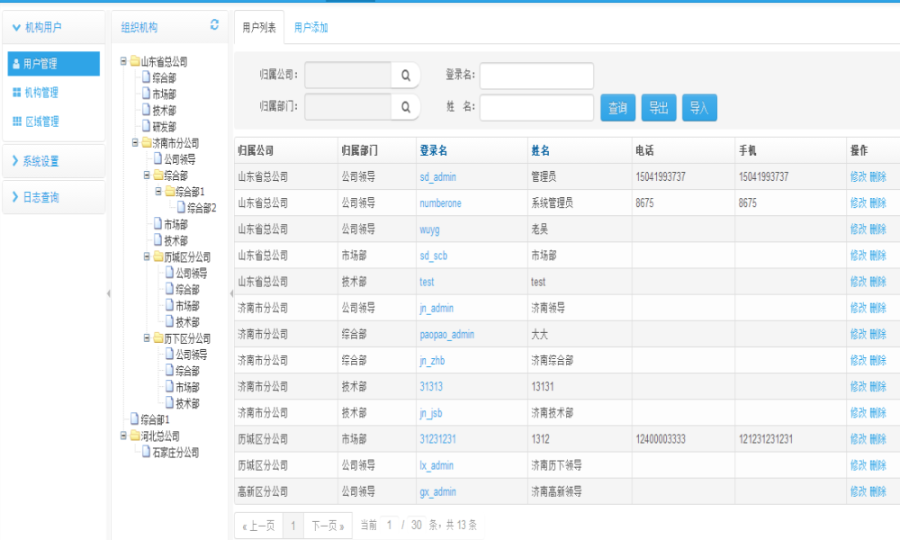
Task: Expand the 日志查询 menu section
Action: click(54, 197)
